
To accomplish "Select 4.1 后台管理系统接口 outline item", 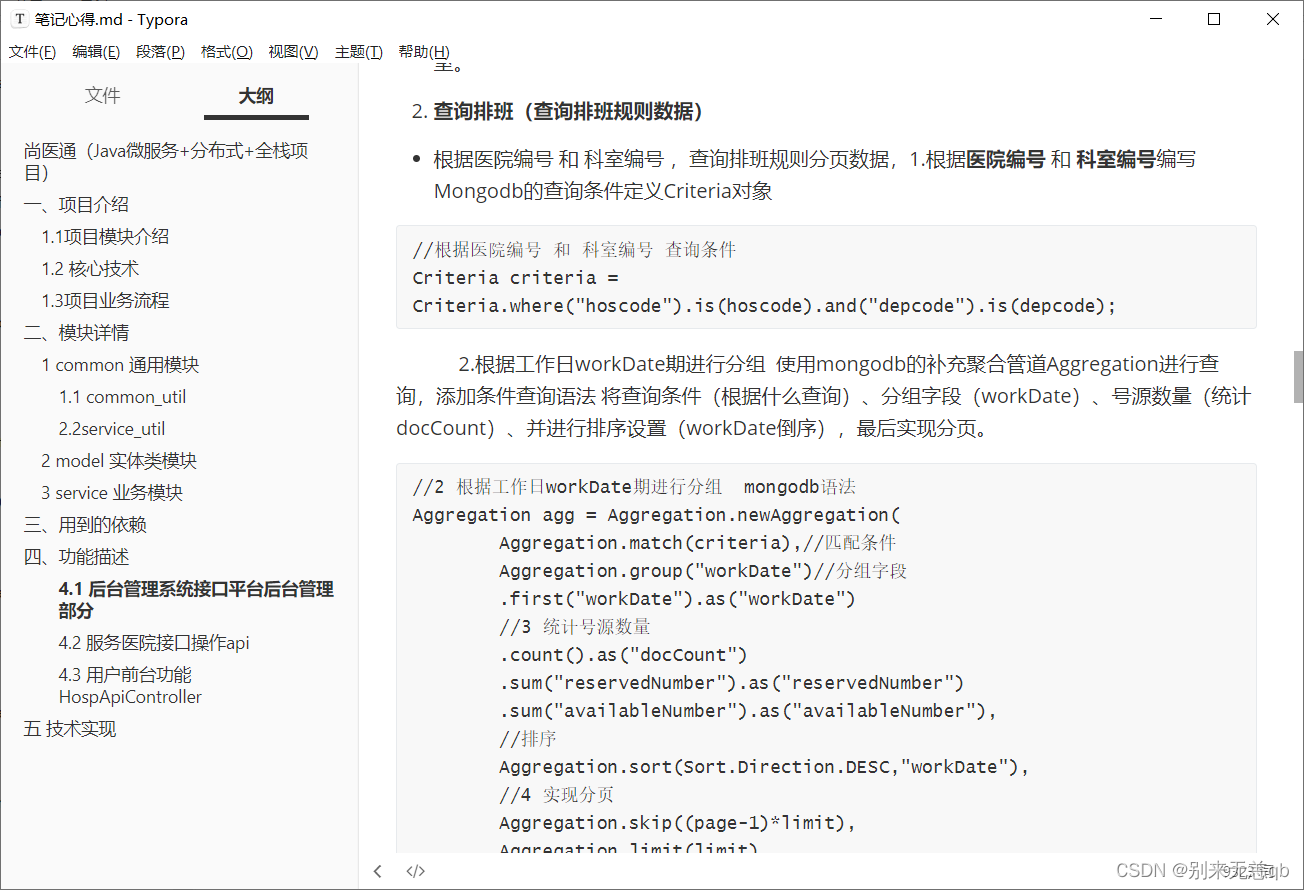I will [x=196, y=600].
